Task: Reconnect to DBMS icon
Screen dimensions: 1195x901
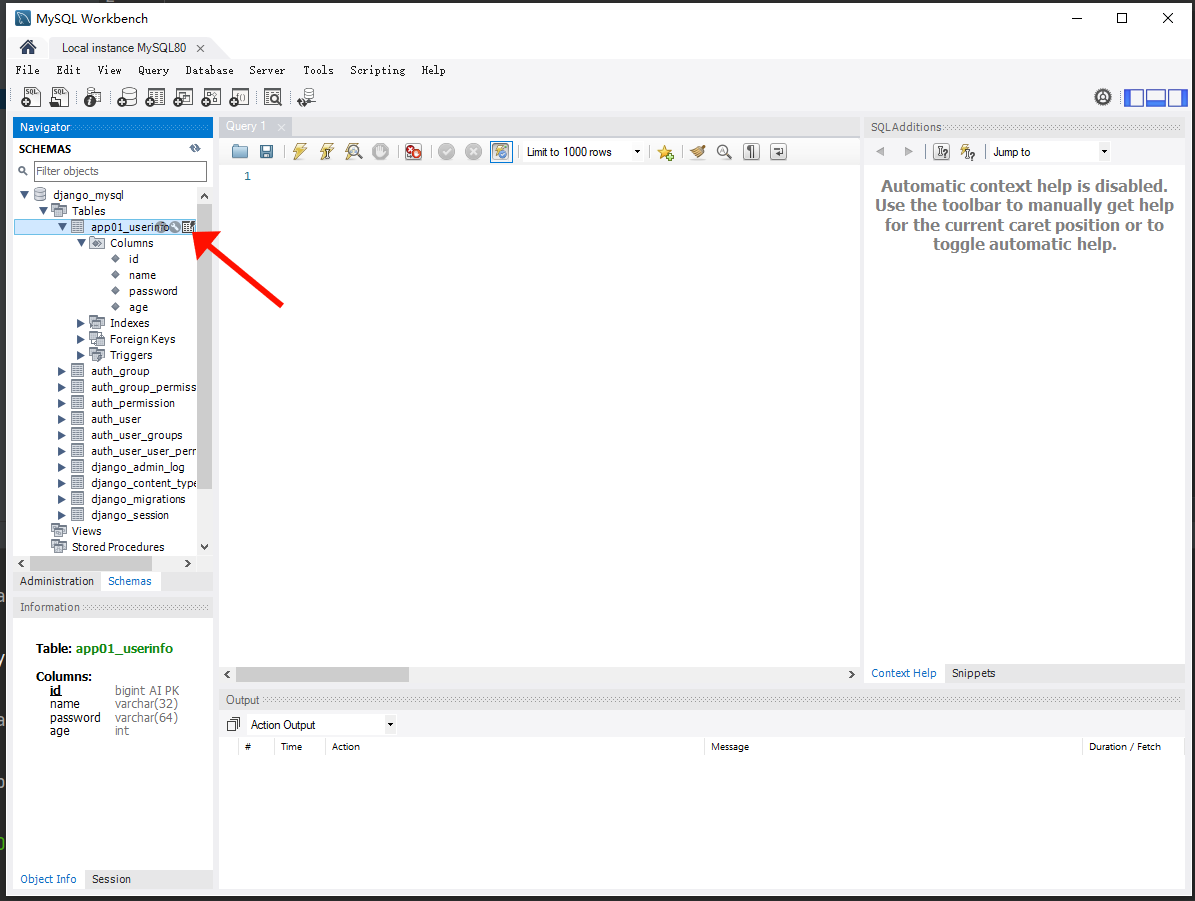Action: point(306,97)
